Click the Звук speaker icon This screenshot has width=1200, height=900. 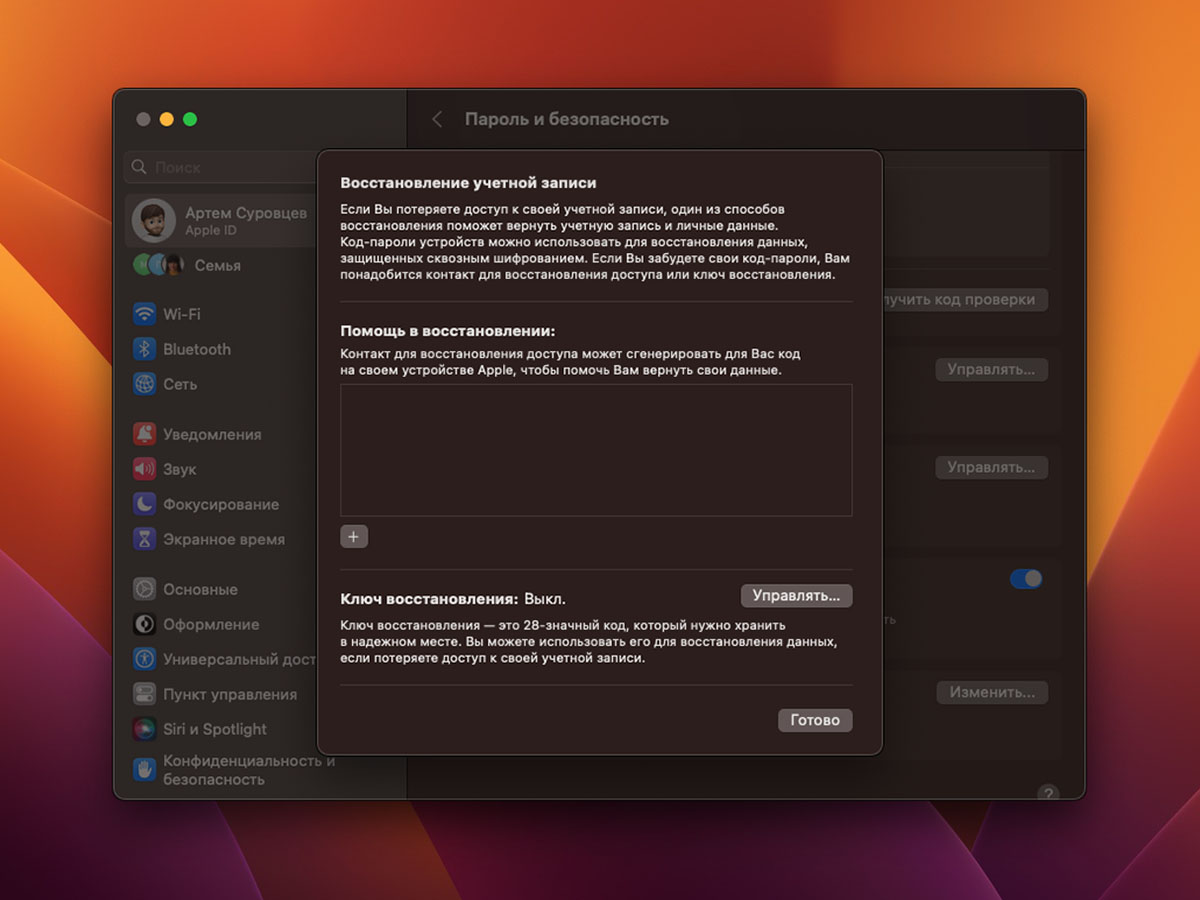point(145,469)
